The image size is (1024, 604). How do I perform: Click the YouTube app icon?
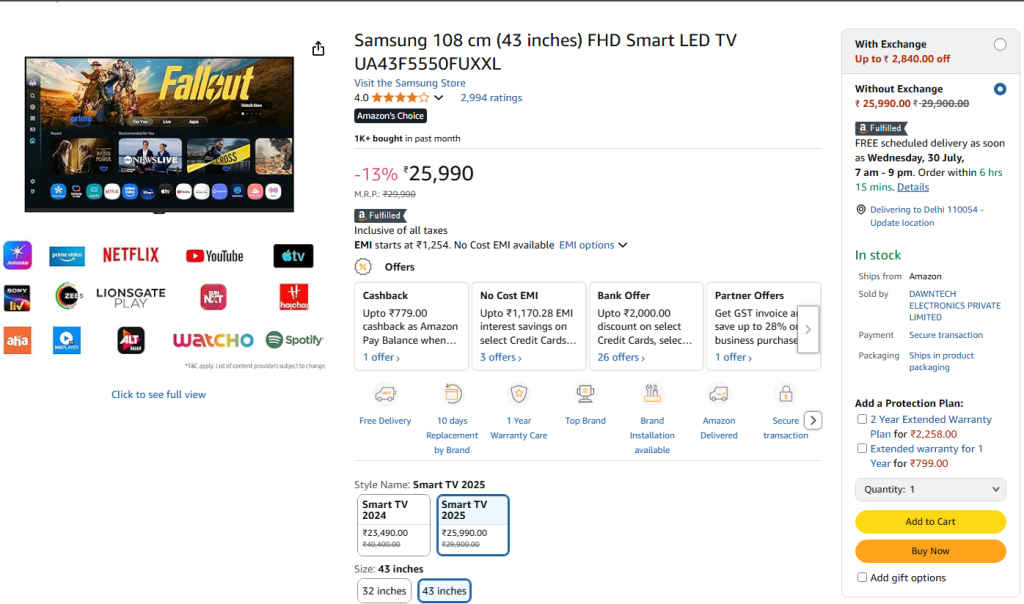point(214,255)
